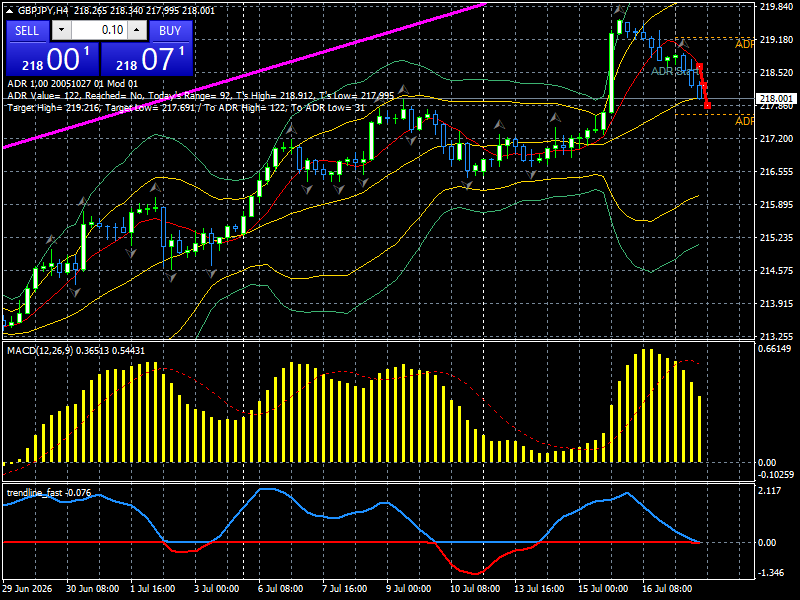800x600 pixels.
Task: Click the 7 Jul 16:00 time label
Action: [x=345, y=589]
